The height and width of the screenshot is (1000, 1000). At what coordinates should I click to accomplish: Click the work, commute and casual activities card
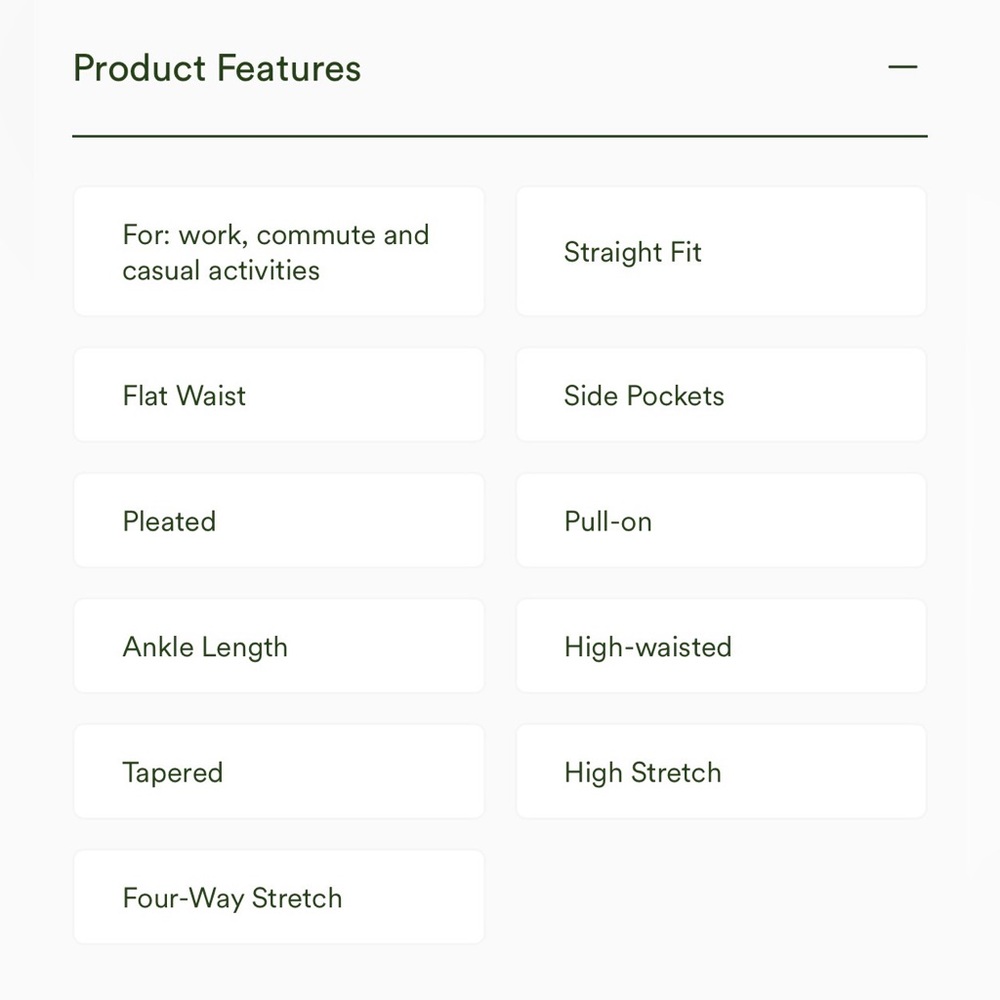[x=279, y=252]
